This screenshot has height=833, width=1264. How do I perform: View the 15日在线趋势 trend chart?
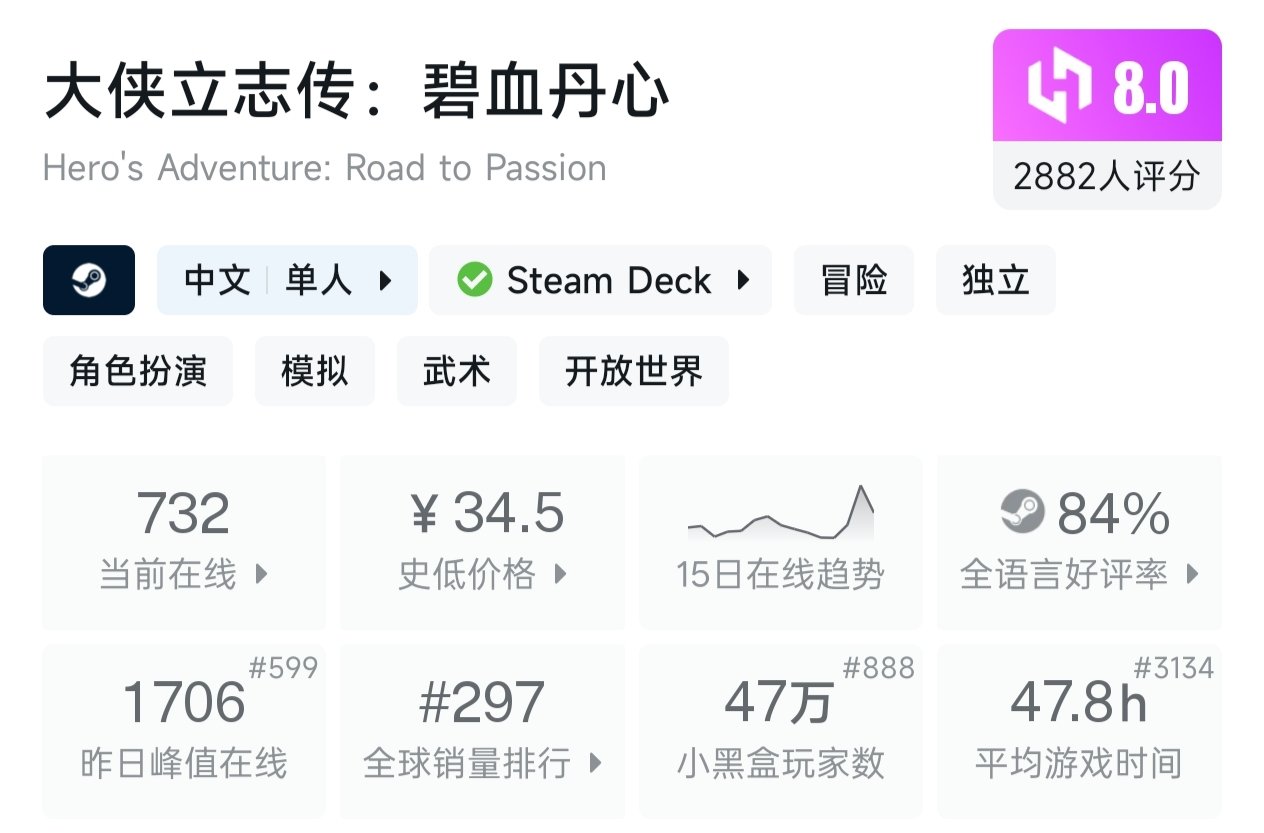[780, 513]
